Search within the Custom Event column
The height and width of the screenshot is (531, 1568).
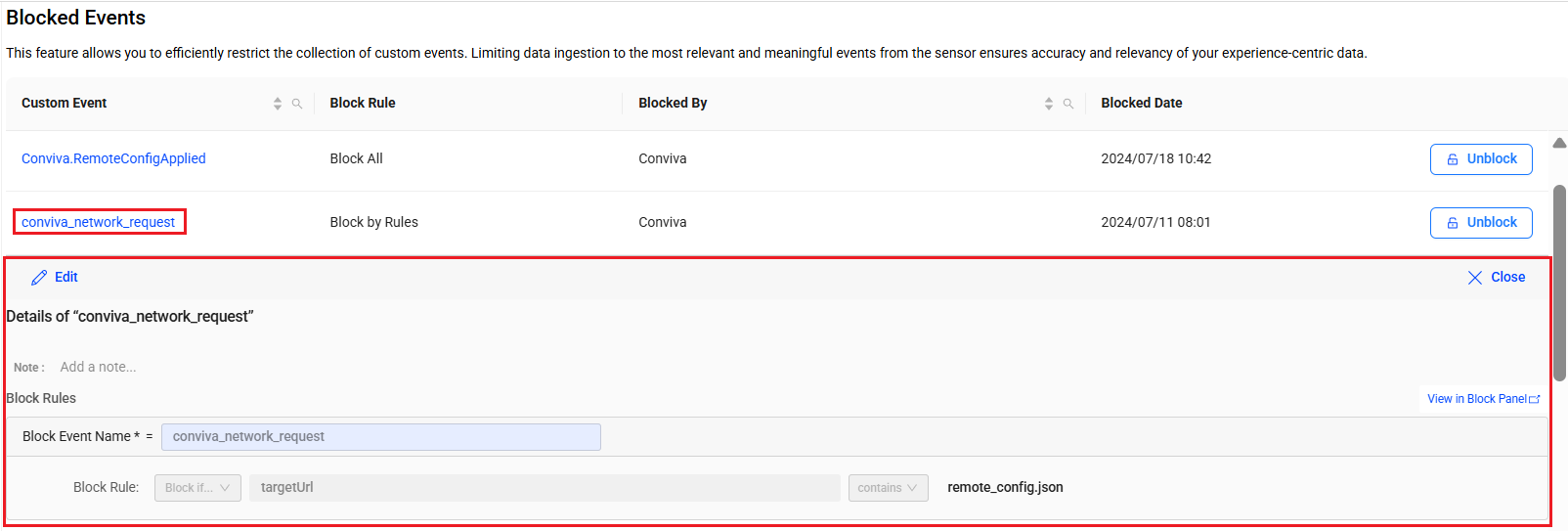coord(297,104)
